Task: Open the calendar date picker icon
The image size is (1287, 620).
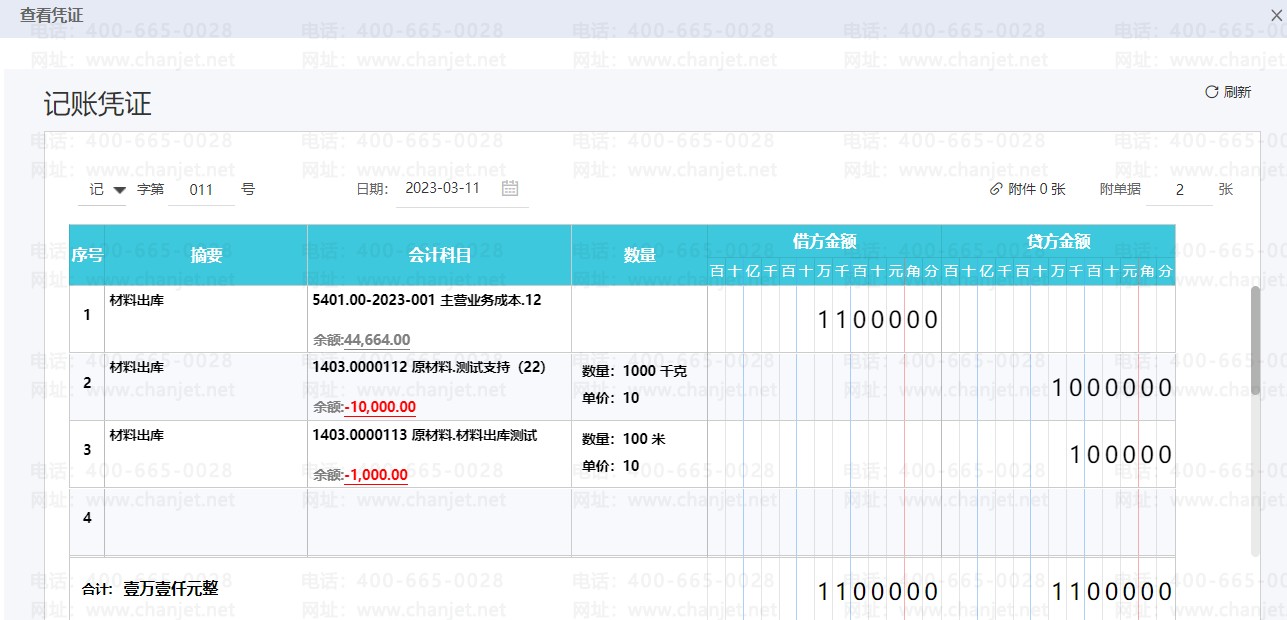Action: tap(510, 188)
